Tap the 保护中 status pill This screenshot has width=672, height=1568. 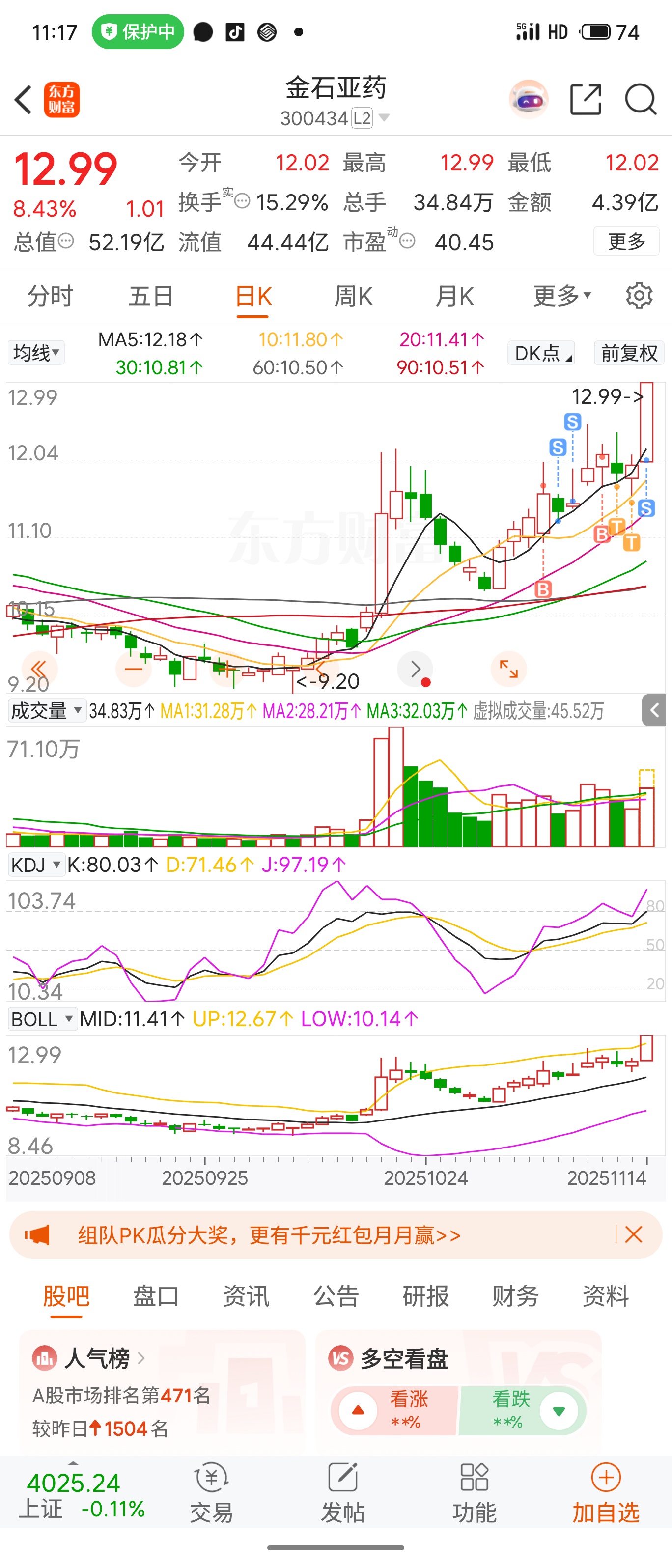(x=138, y=31)
